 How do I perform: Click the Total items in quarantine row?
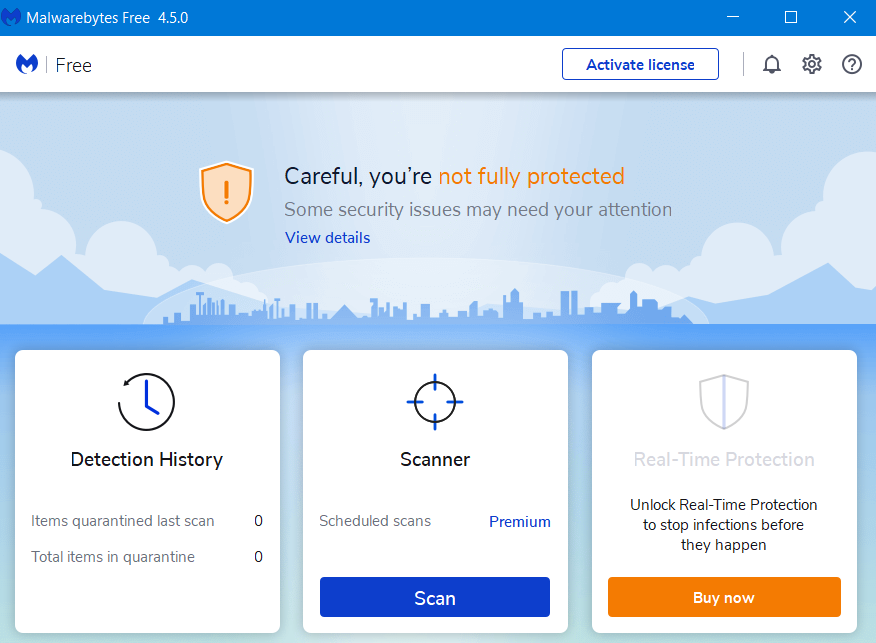click(x=147, y=556)
